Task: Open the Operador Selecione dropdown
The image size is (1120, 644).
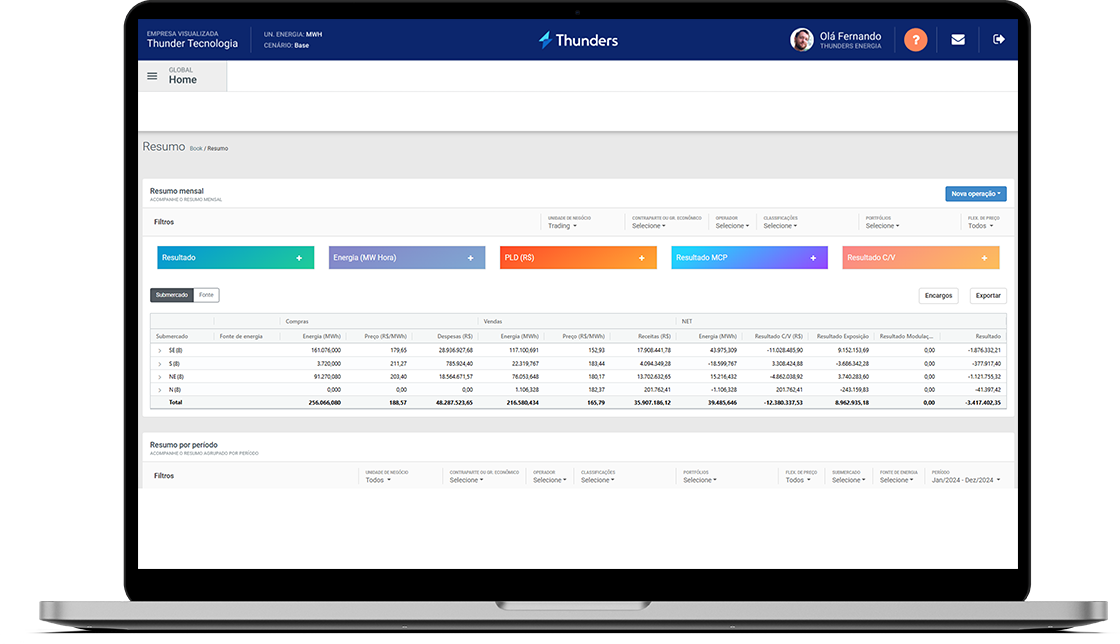Action: pyautogui.click(x=731, y=226)
